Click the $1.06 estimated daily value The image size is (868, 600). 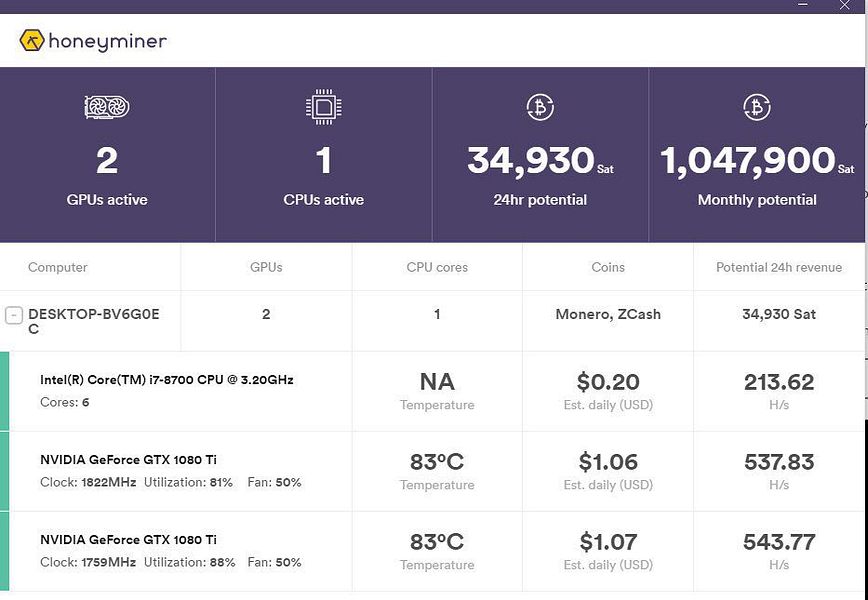tap(608, 462)
